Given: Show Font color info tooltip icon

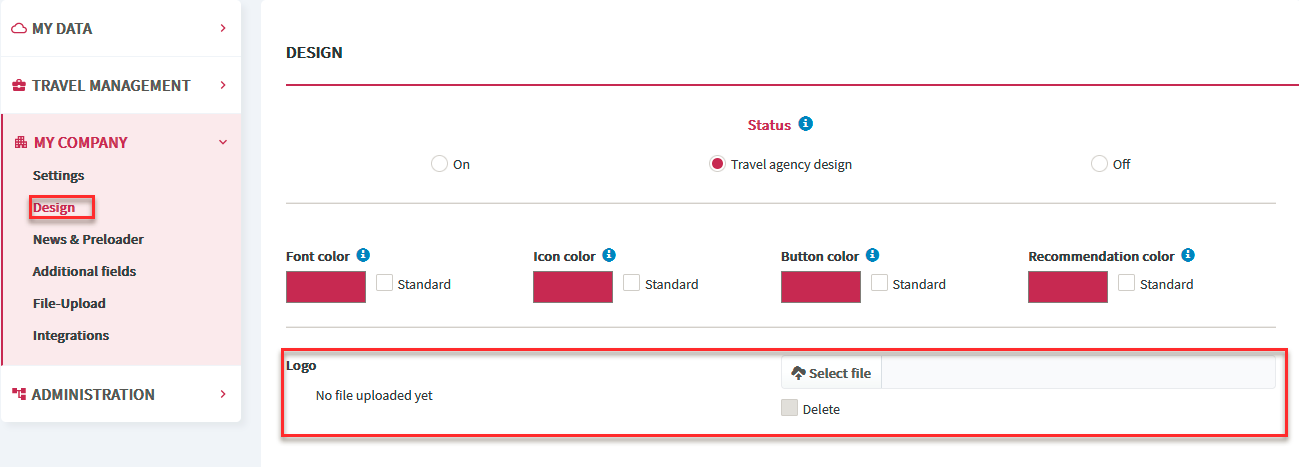Looking at the screenshot, I should tap(363, 255).
